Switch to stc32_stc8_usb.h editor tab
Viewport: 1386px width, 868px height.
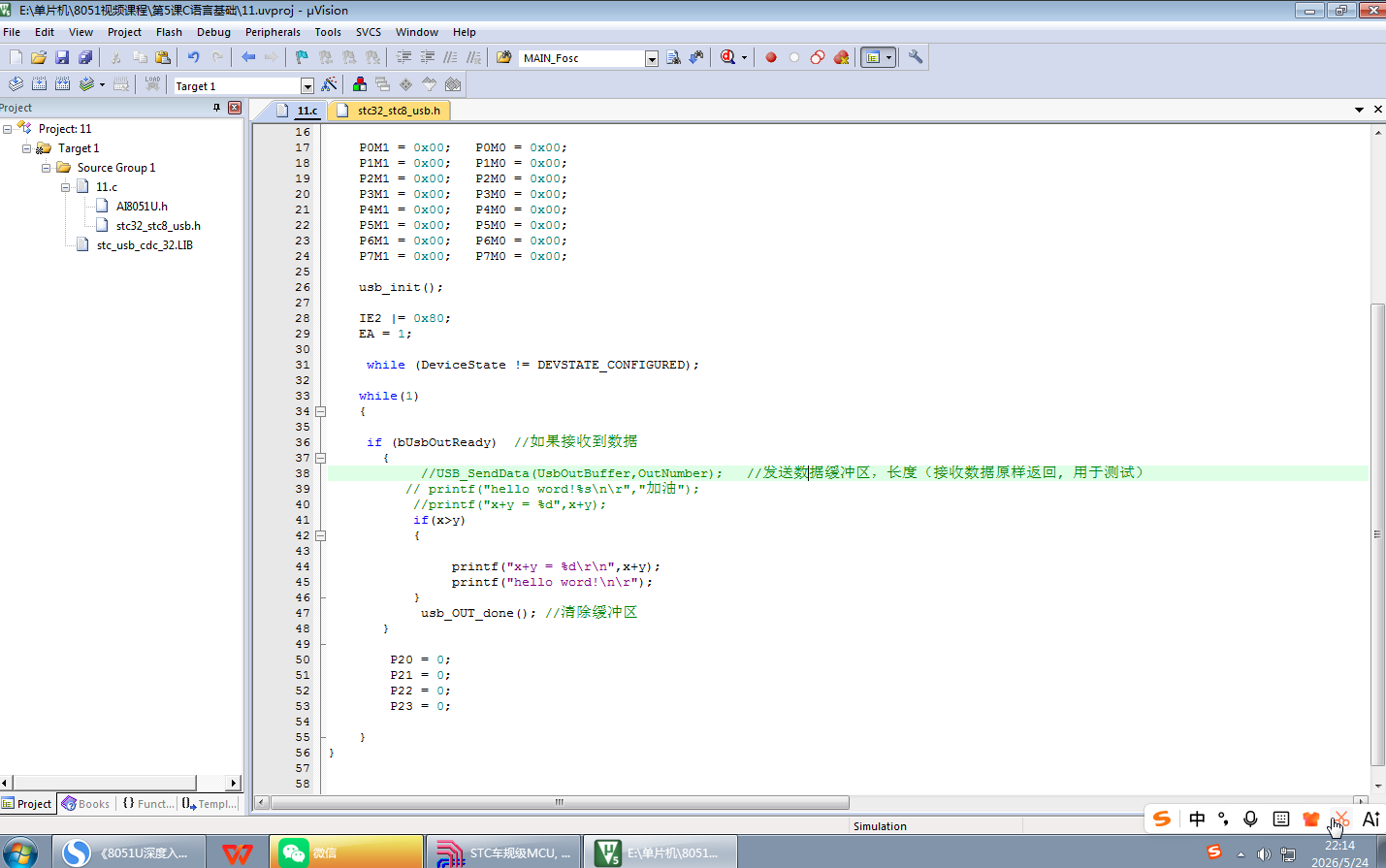(390, 111)
